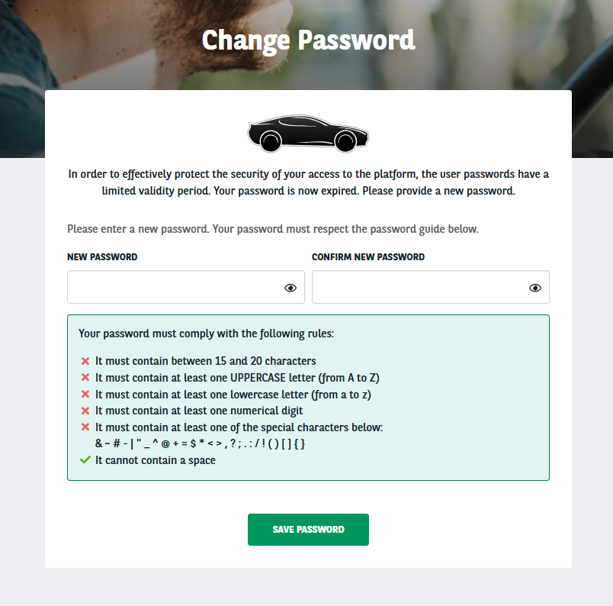Click the NEW PASSWORD field label
Screen dimensions: 613x606
click(x=102, y=257)
